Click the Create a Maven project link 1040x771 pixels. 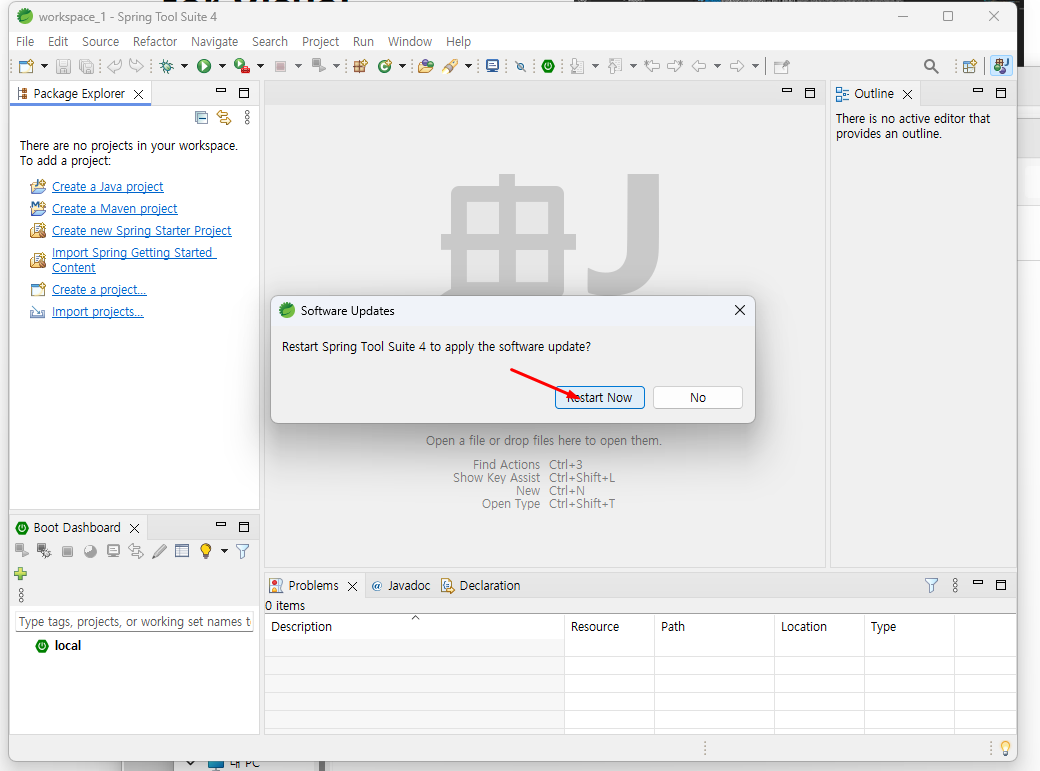(x=115, y=209)
